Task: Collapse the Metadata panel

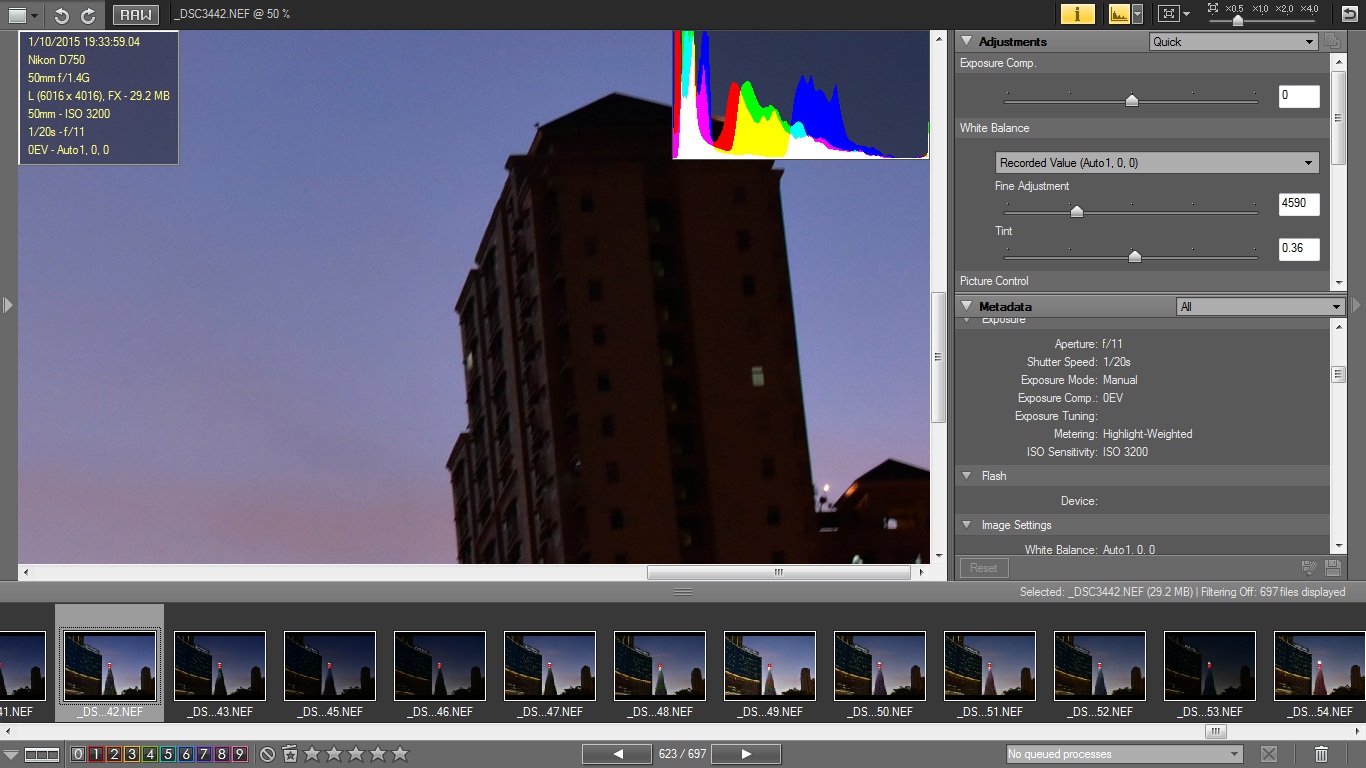Action: pyautogui.click(x=967, y=306)
